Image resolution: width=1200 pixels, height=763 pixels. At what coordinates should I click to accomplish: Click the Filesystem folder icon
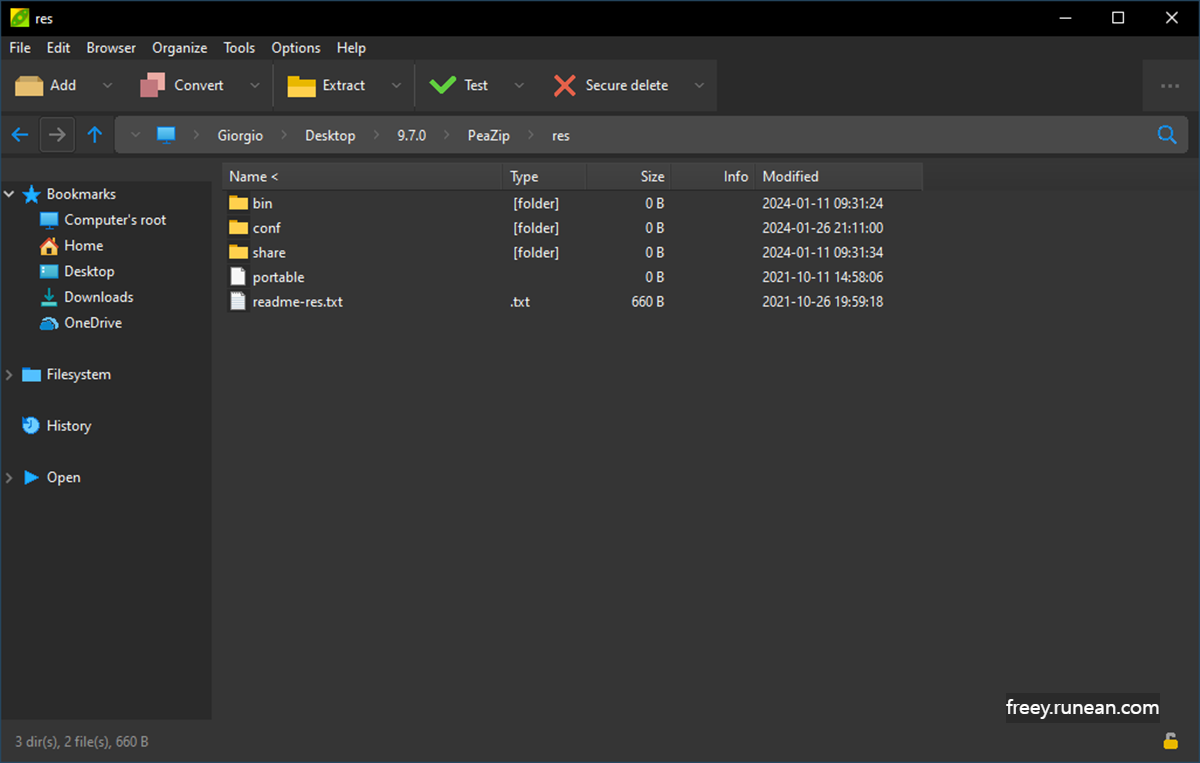[x=31, y=375]
